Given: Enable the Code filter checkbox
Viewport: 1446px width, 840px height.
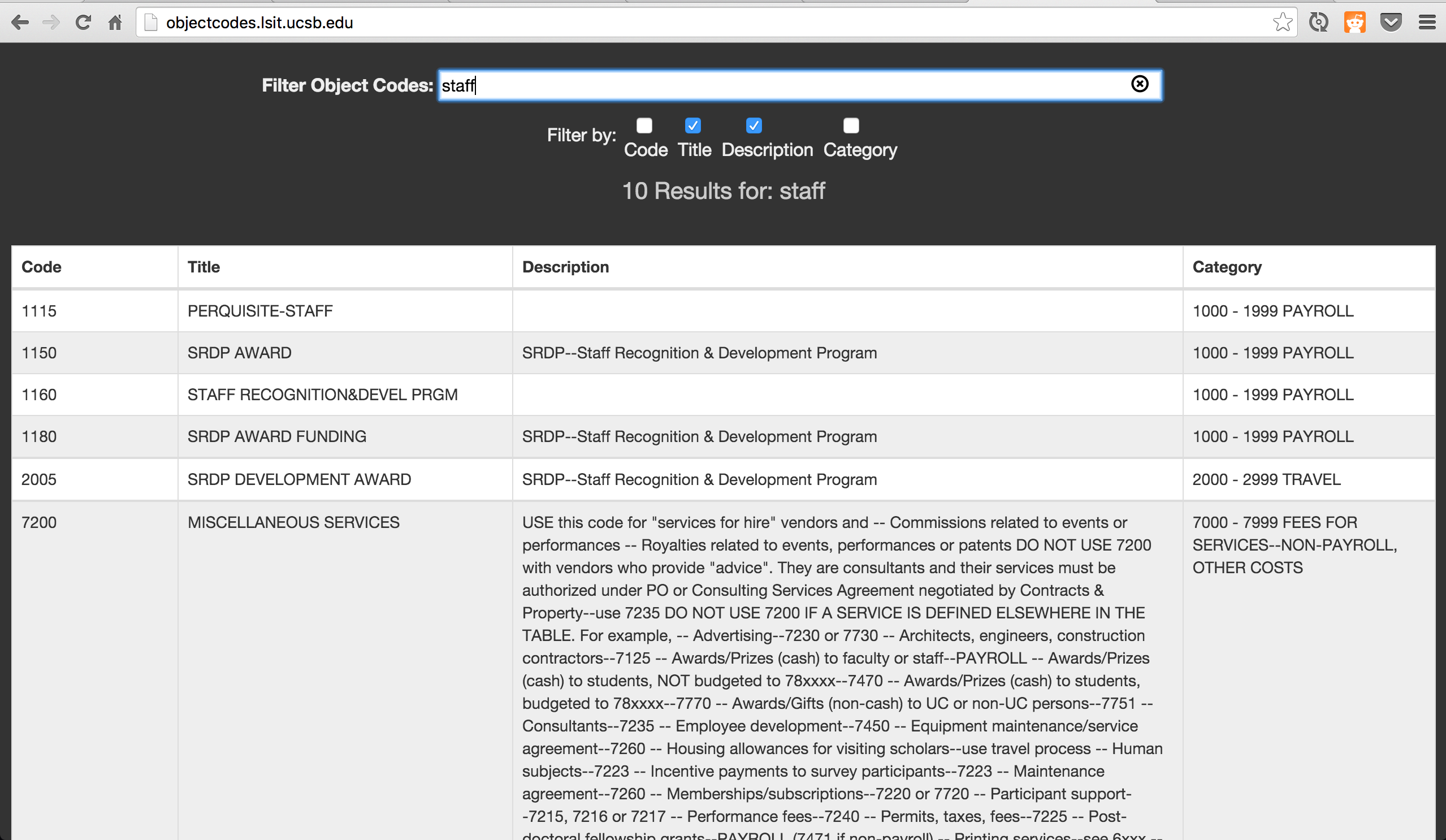Looking at the screenshot, I should click(x=644, y=125).
